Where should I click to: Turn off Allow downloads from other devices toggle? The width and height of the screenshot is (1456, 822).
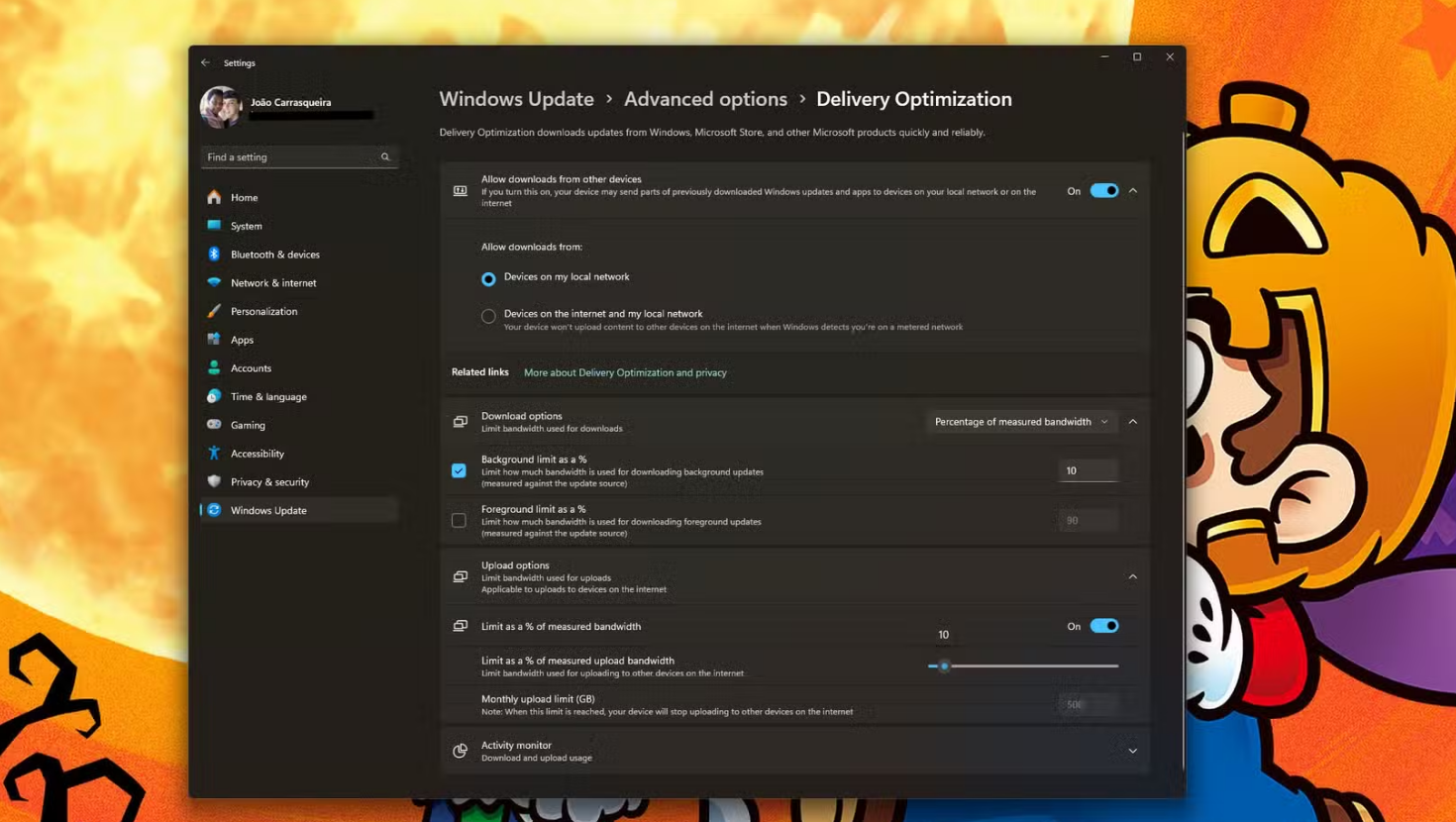(x=1104, y=190)
